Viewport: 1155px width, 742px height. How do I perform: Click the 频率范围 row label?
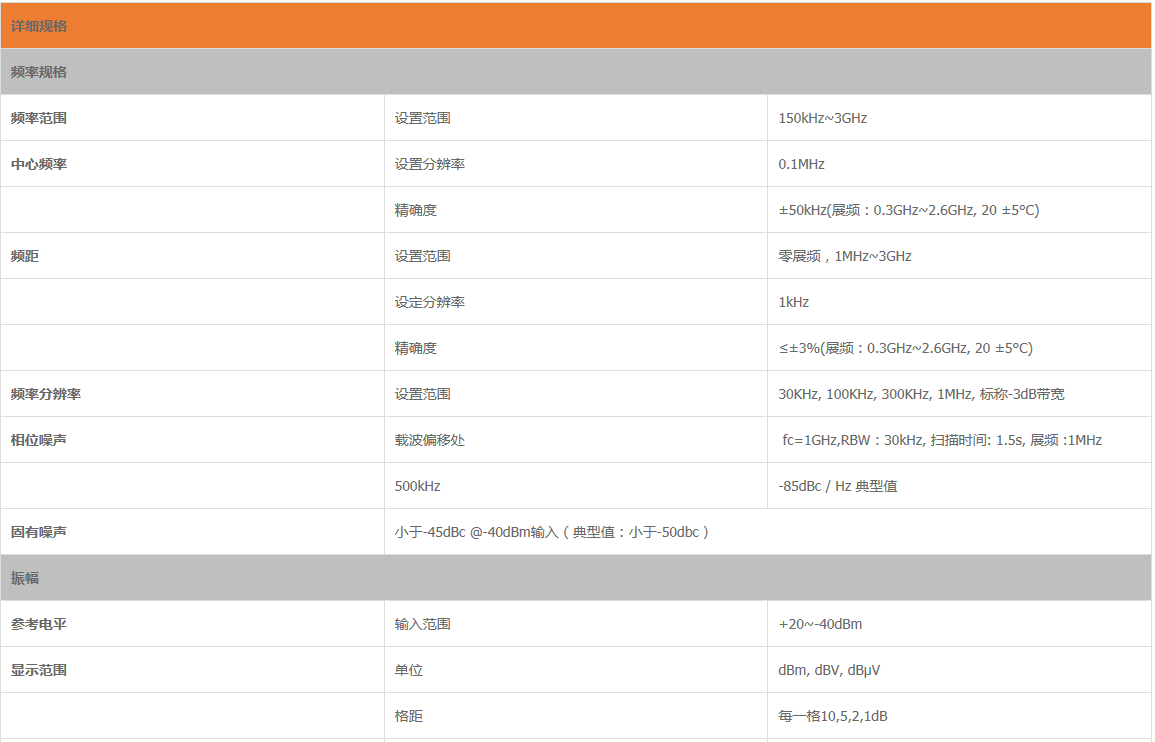(x=39, y=118)
